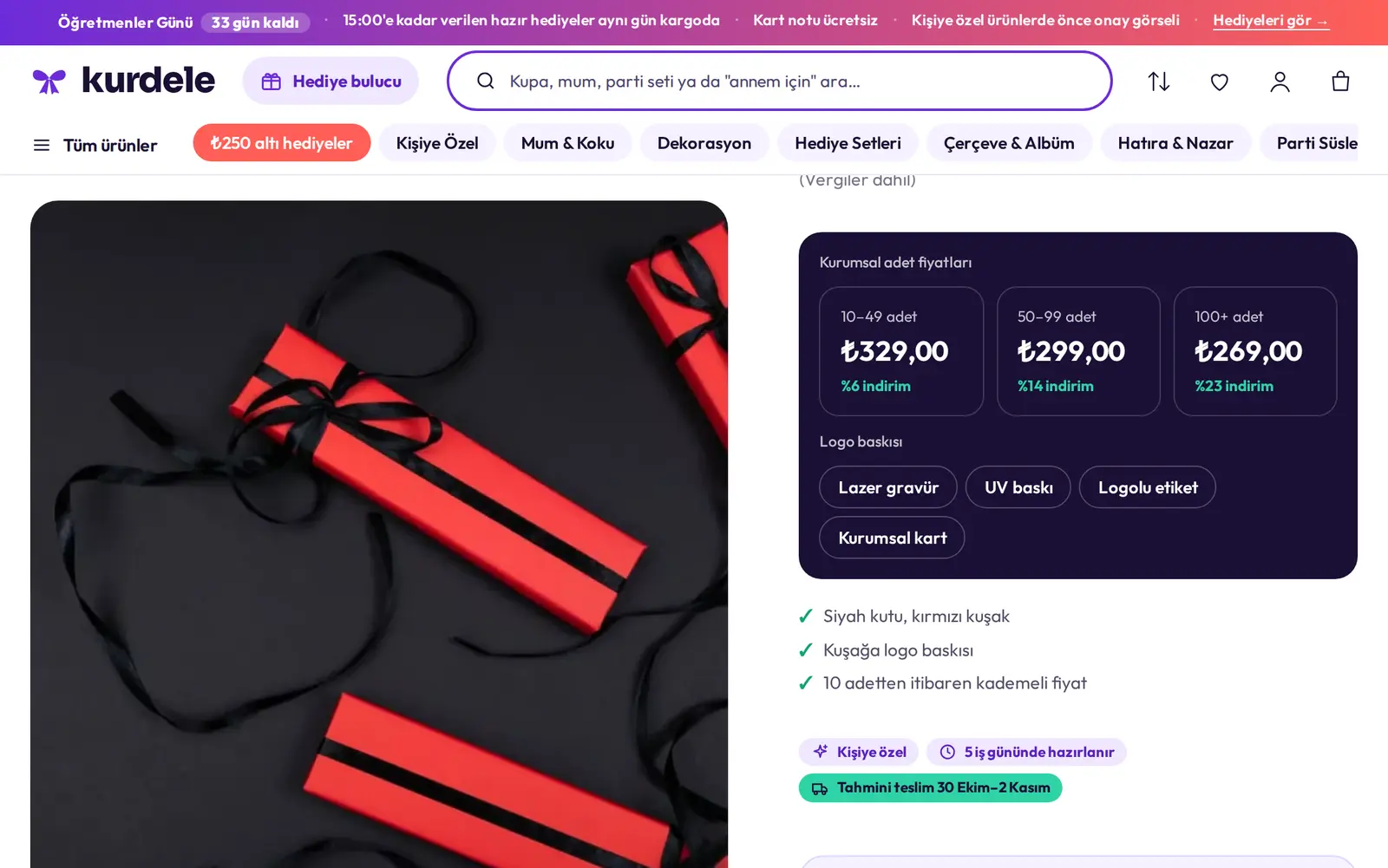The image size is (1388, 868).
Task: Open the Kişiye Özel category
Action: tap(437, 143)
